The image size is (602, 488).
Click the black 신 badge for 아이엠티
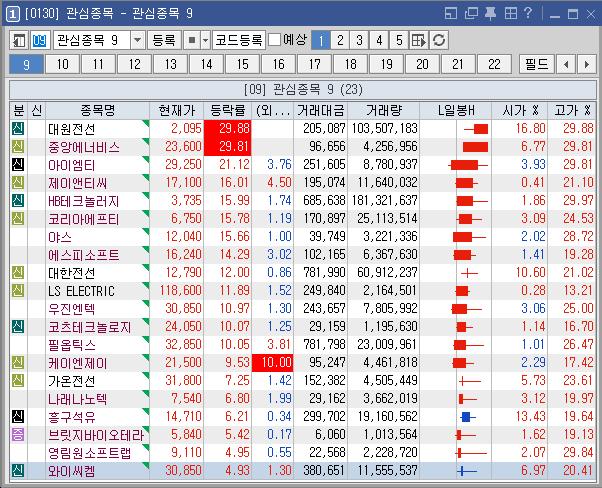click(x=18, y=164)
